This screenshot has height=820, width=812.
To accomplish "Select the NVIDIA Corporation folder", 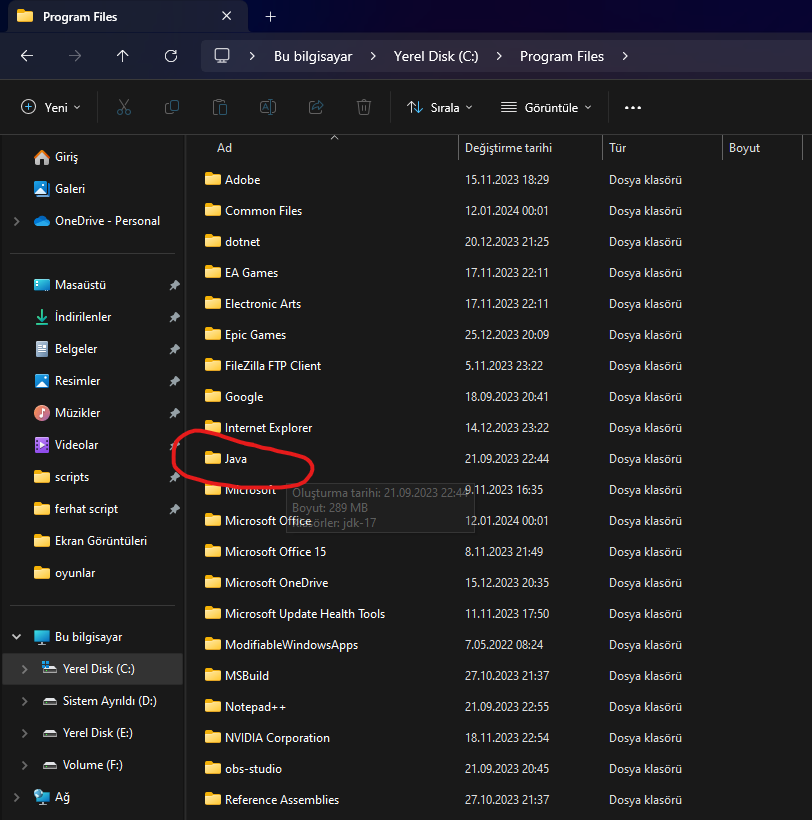I will click(267, 738).
